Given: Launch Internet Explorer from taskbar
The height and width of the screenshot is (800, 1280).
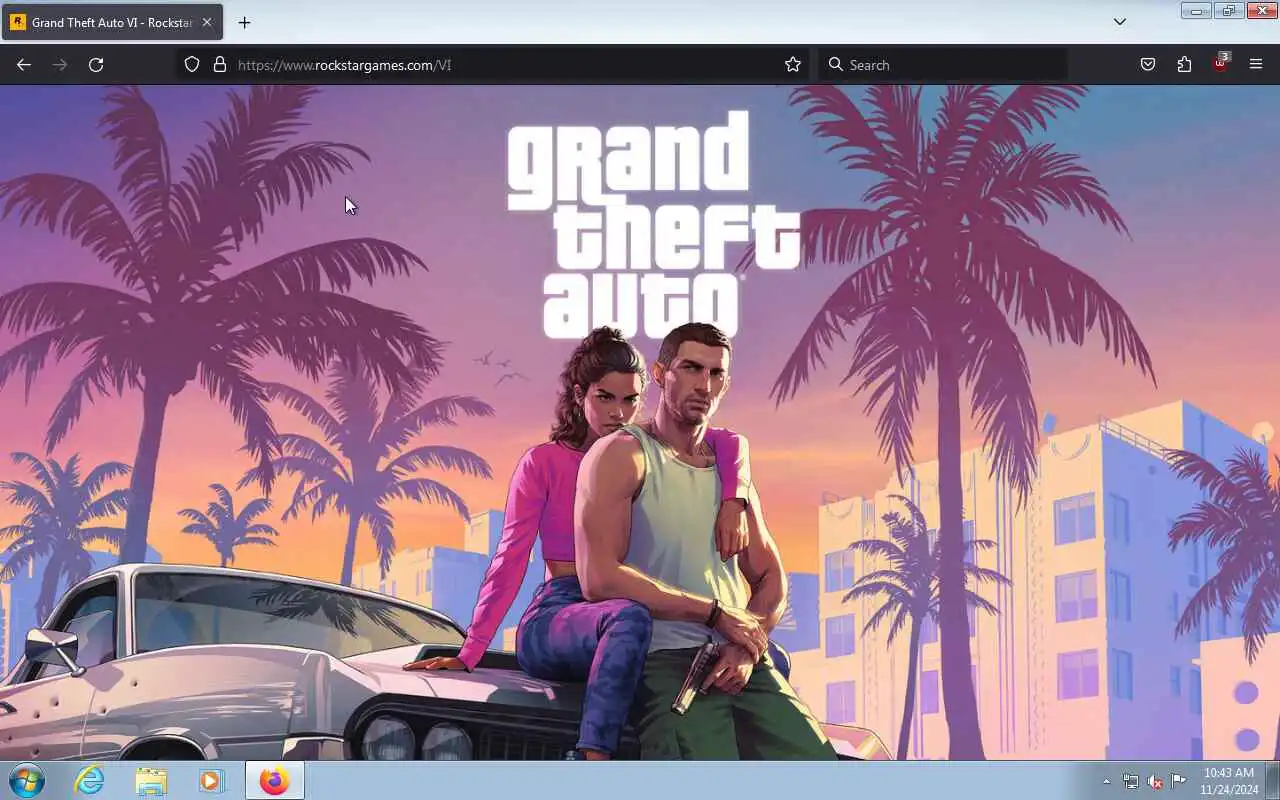Looking at the screenshot, I should [x=89, y=780].
